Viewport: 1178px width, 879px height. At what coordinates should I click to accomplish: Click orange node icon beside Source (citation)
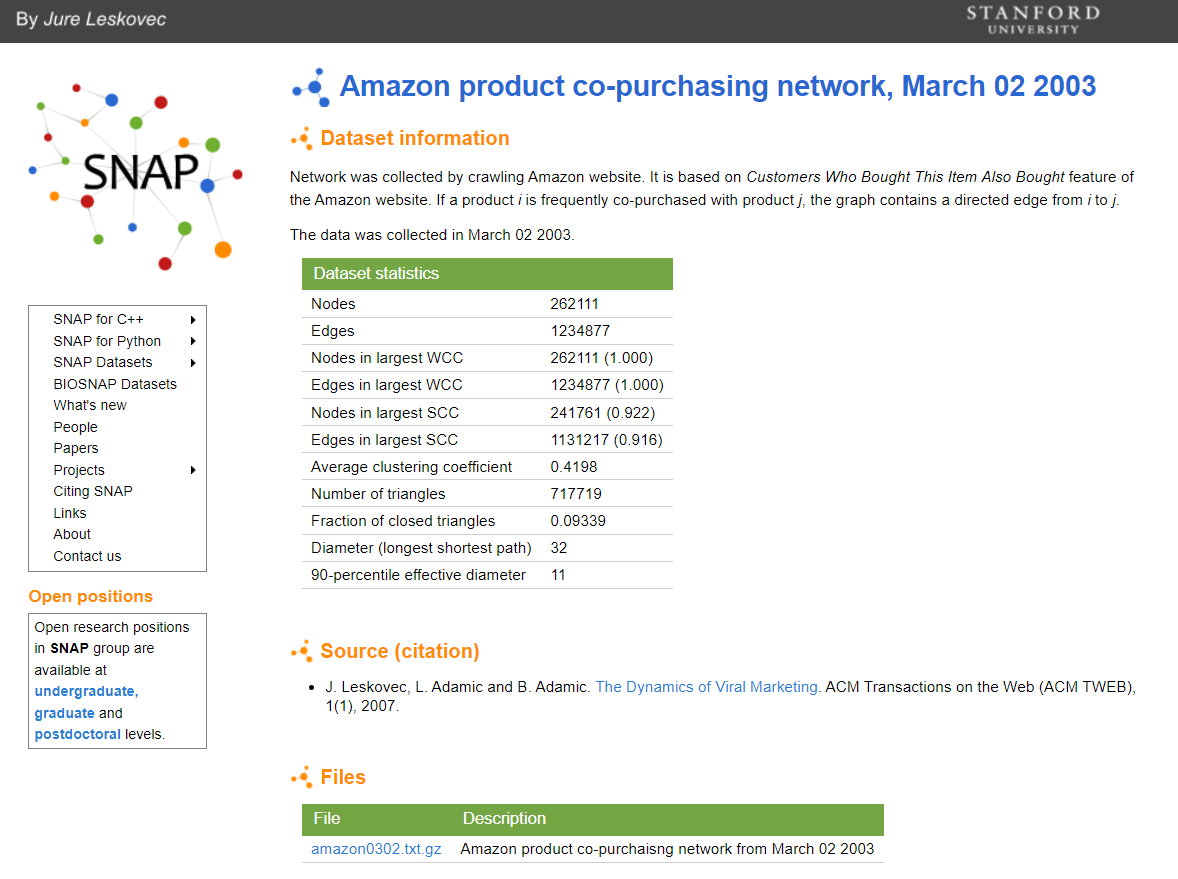coord(301,651)
